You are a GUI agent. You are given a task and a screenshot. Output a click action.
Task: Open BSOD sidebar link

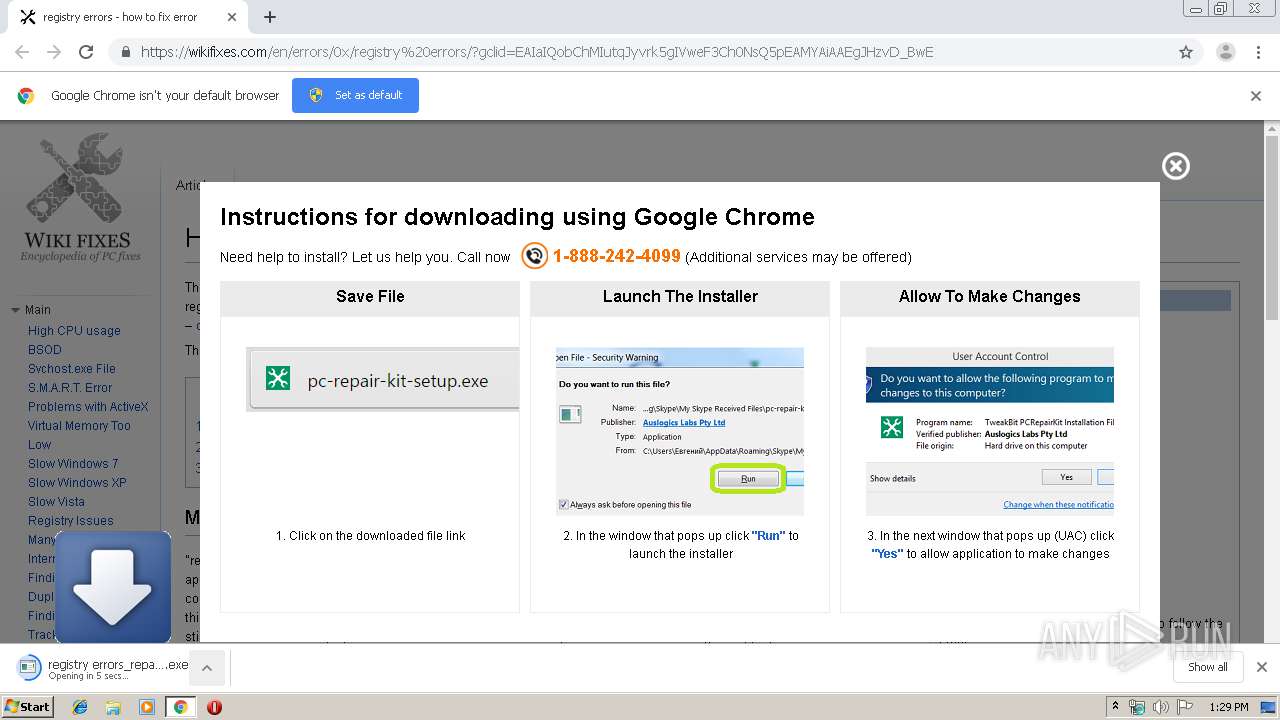click(x=45, y=350)
